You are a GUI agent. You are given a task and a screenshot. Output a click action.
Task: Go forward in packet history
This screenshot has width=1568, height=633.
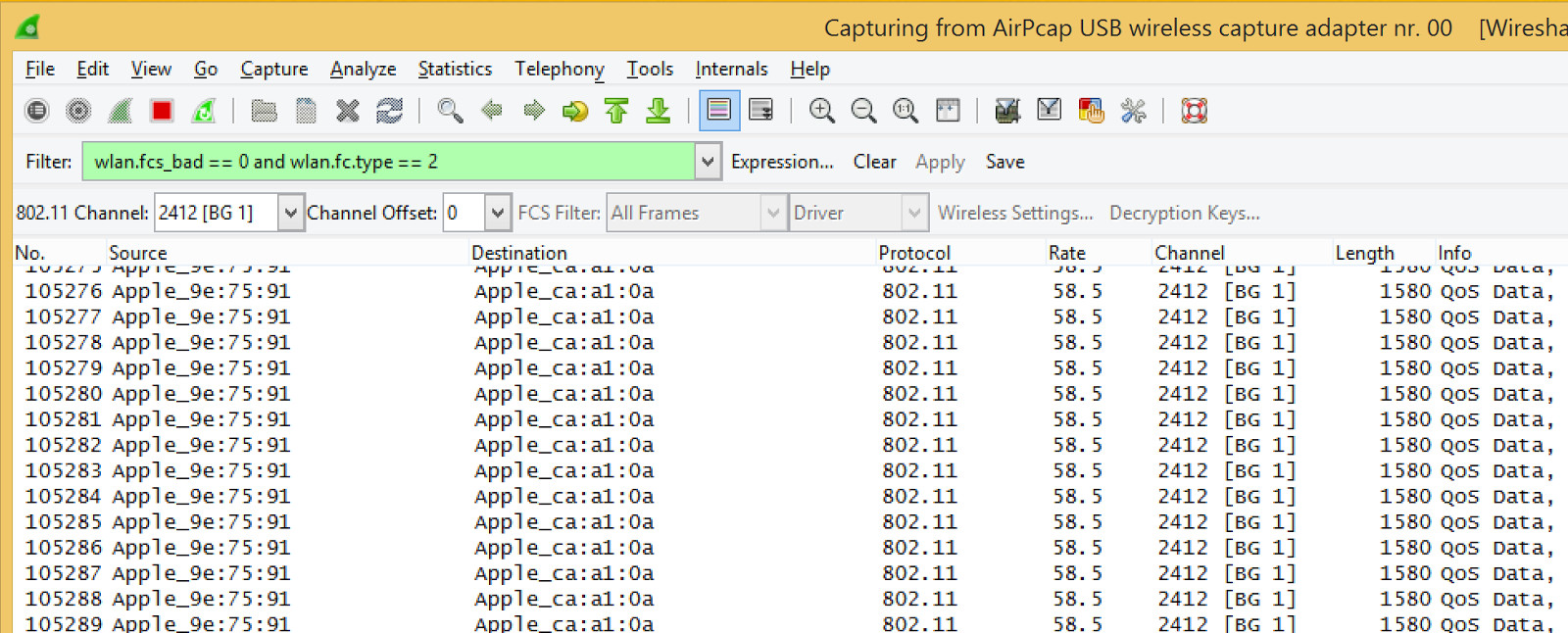(534, 111)
